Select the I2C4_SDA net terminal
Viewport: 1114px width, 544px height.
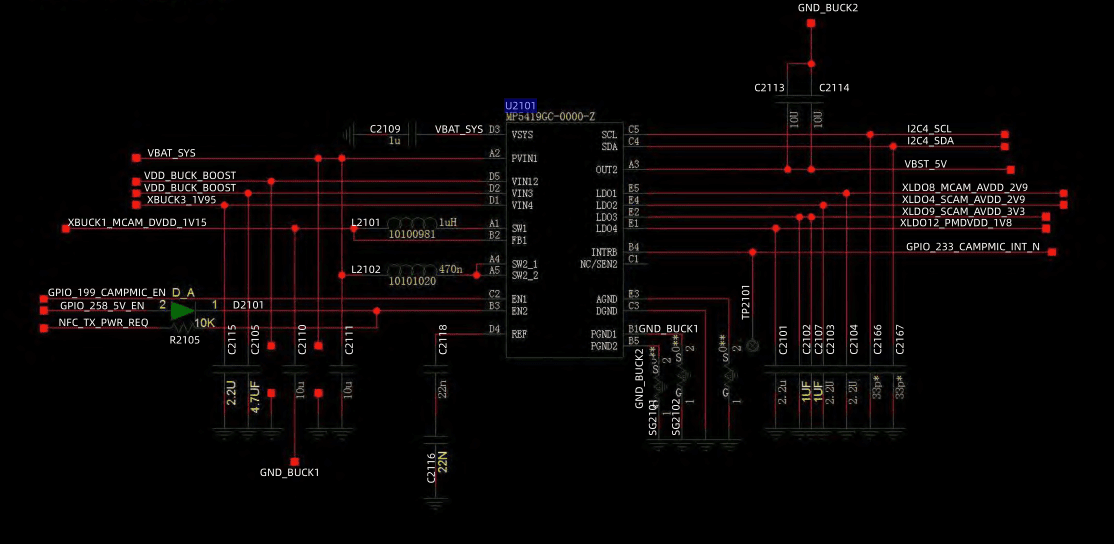tap(1005, 146)
